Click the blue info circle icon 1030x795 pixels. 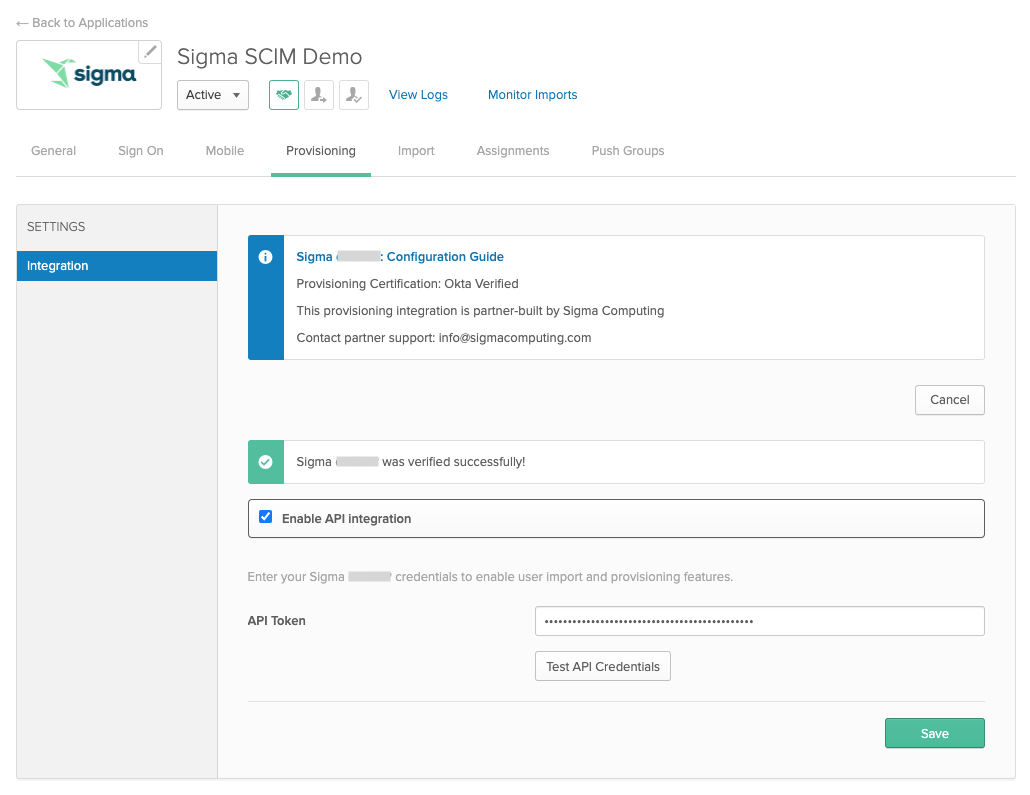pyautogui.click(x=265, y=257)
